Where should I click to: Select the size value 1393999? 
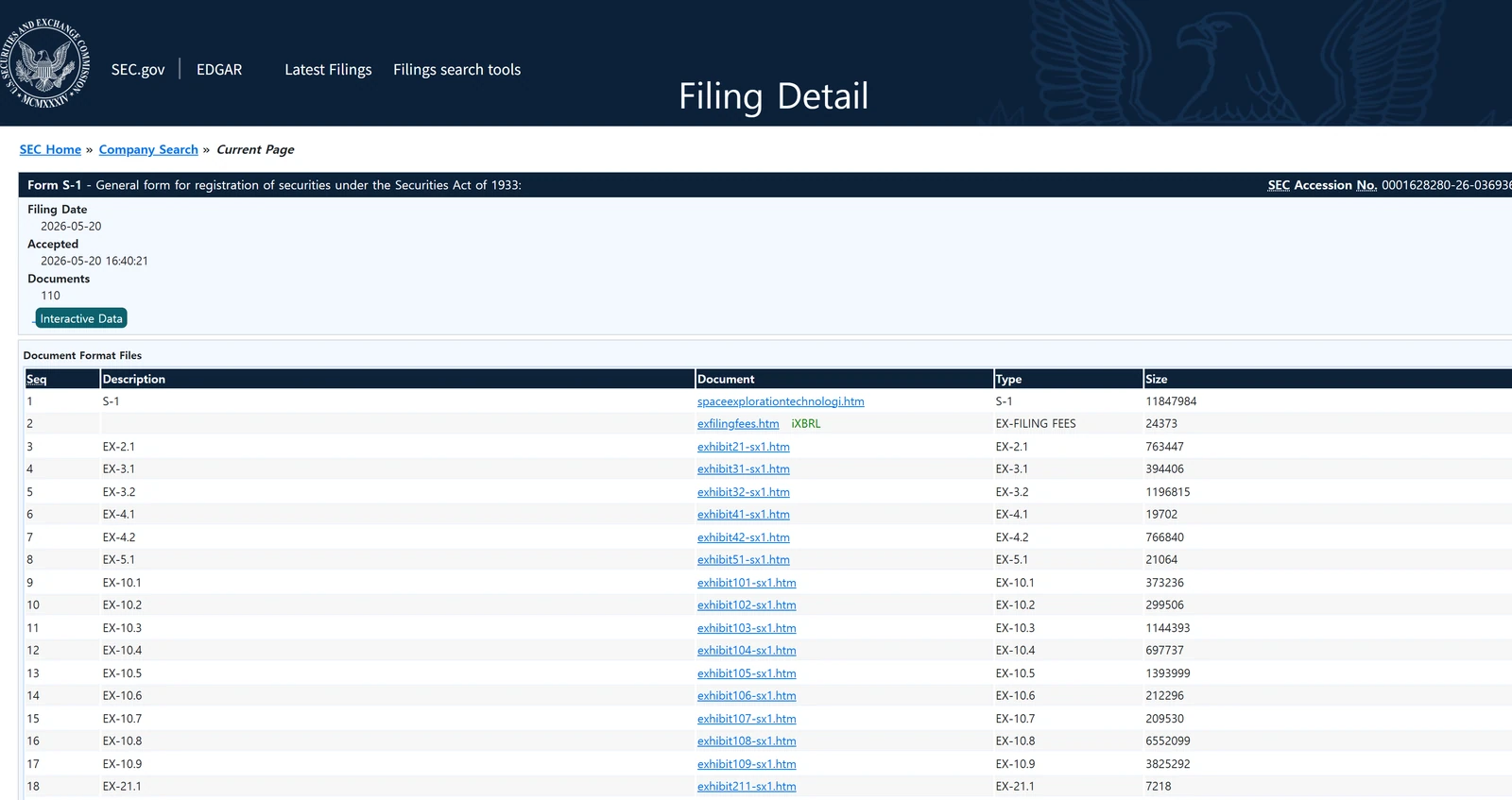coord(1168,673)
